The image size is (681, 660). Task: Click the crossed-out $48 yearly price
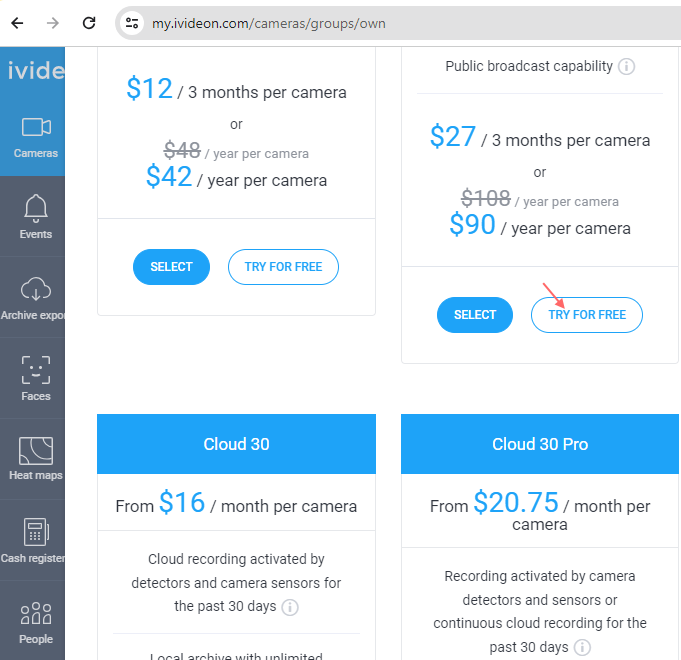(182, 151)
